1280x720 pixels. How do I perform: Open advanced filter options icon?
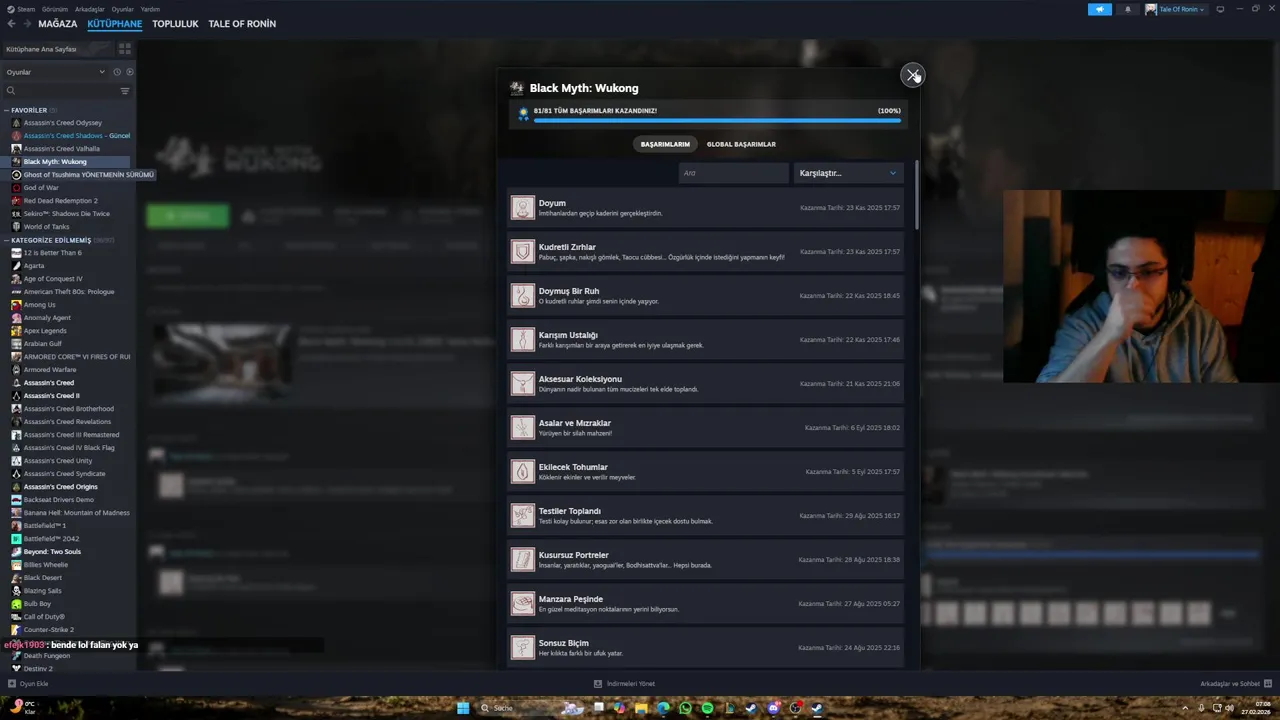pyautogui.click(x=125, y=91)
